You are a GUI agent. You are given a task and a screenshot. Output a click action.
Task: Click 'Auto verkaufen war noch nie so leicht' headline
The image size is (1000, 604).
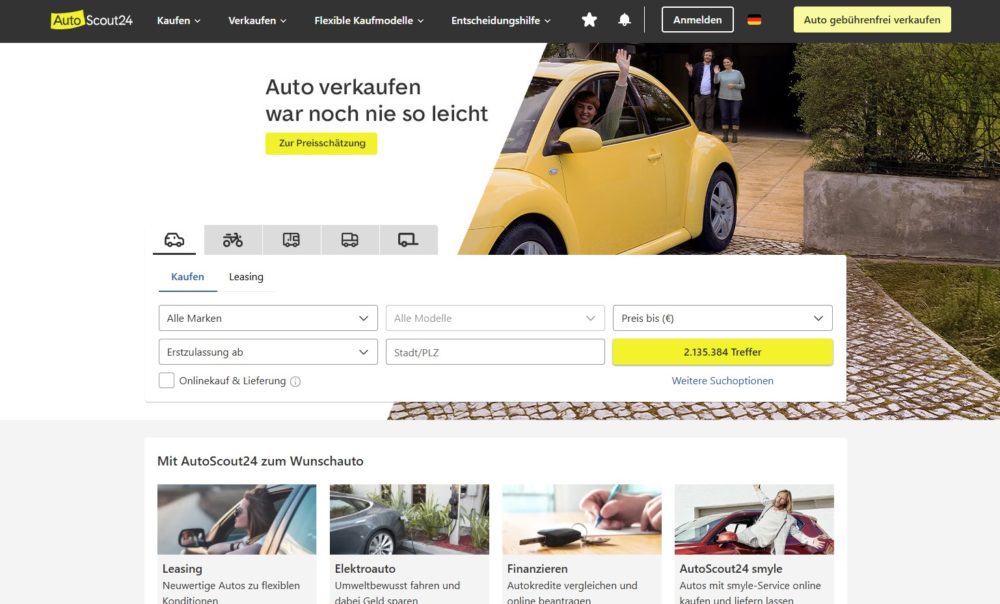point(376,100)
